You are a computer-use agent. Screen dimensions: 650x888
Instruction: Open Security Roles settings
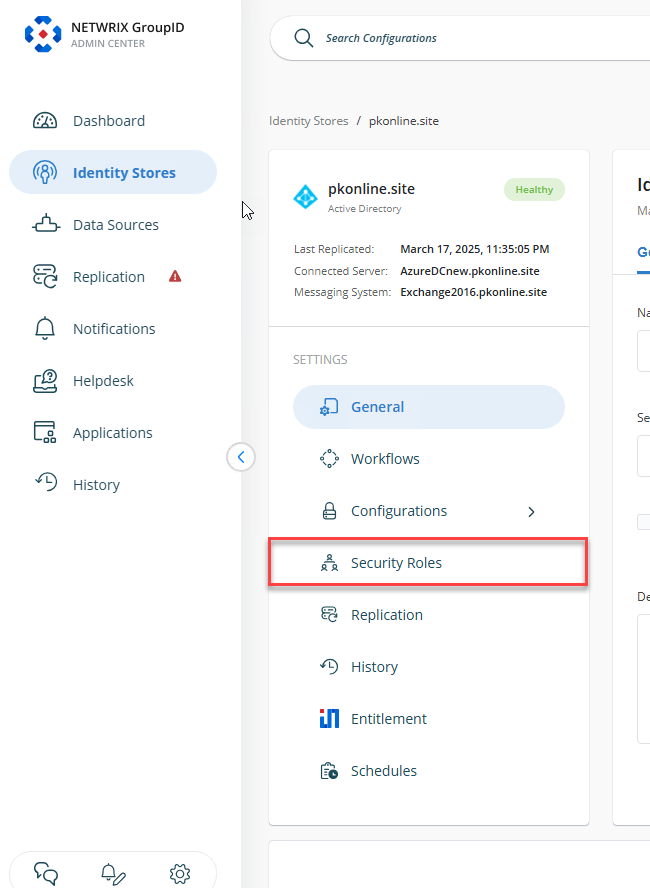click(429, 563)
